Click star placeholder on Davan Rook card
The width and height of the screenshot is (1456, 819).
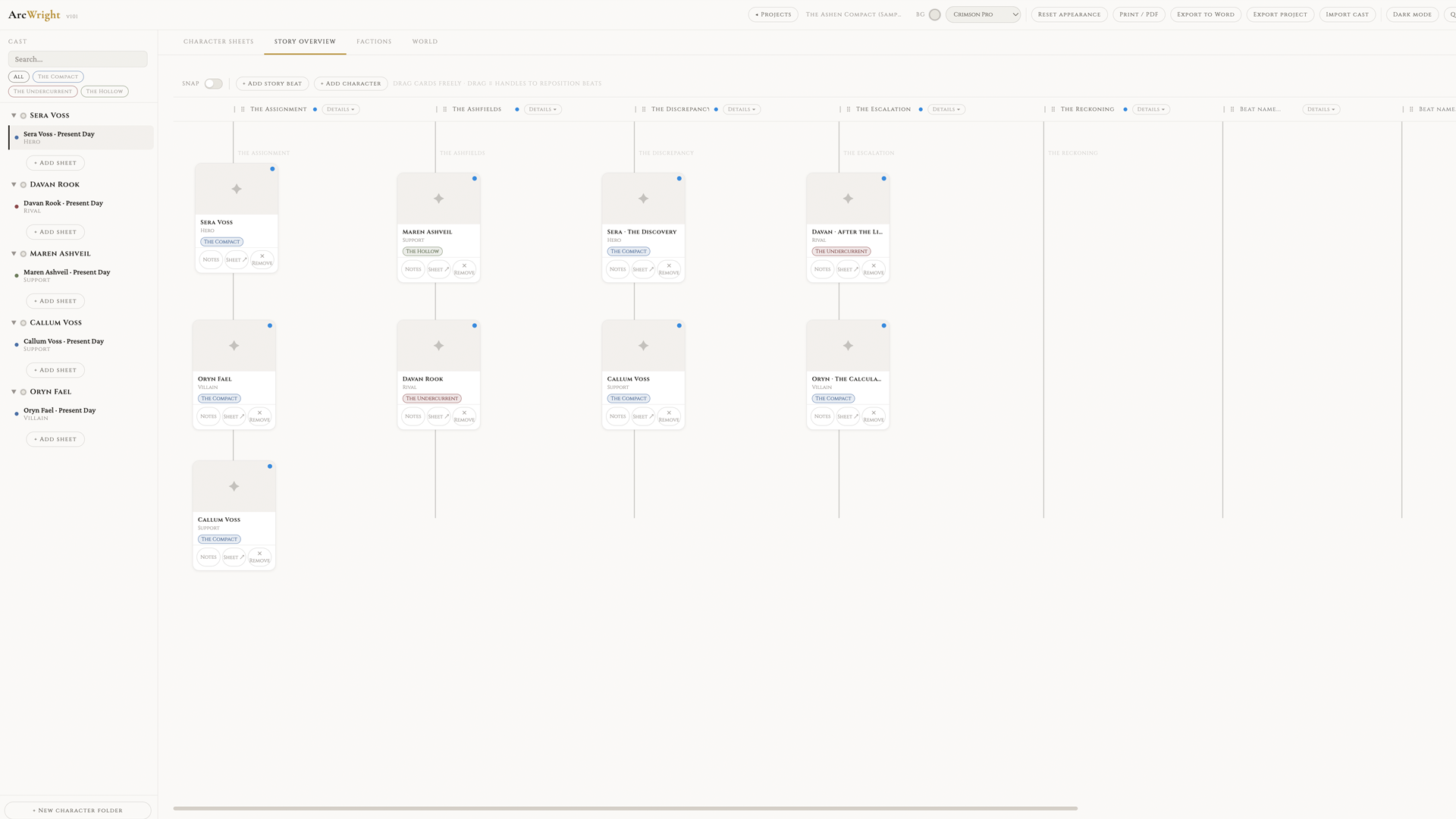point(438,346)
